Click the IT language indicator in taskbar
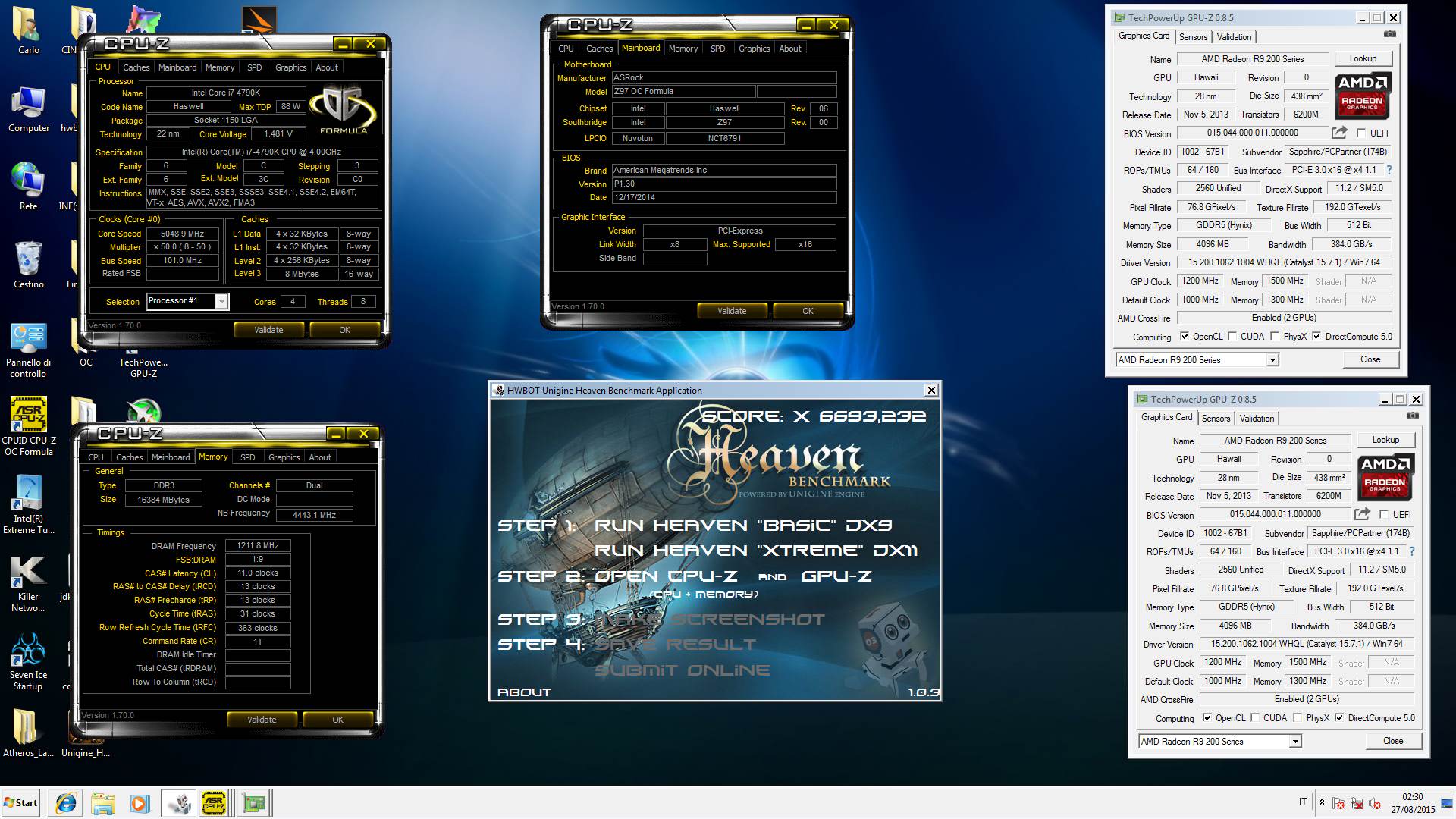 pos(1303,802)
